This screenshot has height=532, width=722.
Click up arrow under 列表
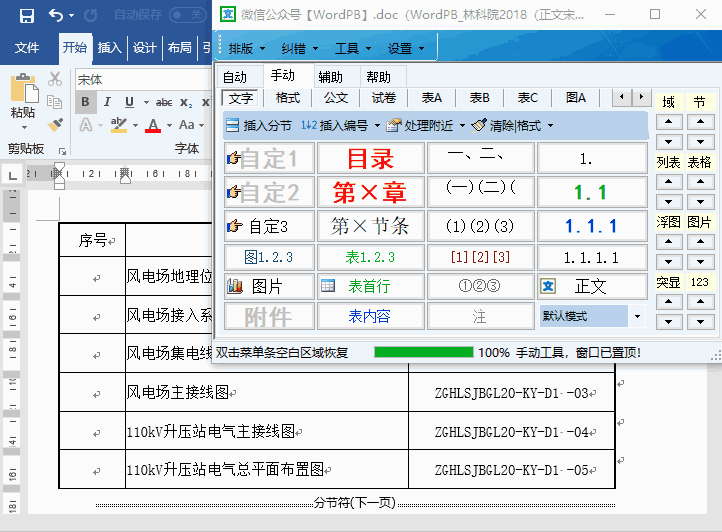[x=669, y=182]
